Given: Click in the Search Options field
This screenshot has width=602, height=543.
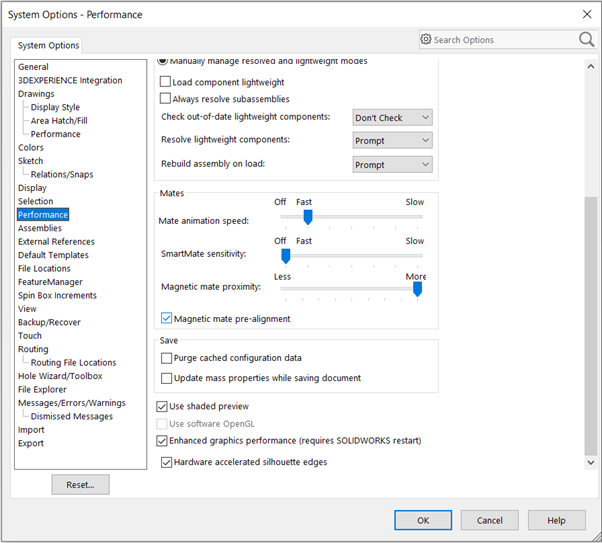Looking at the screenshot, I should (500, 40).
